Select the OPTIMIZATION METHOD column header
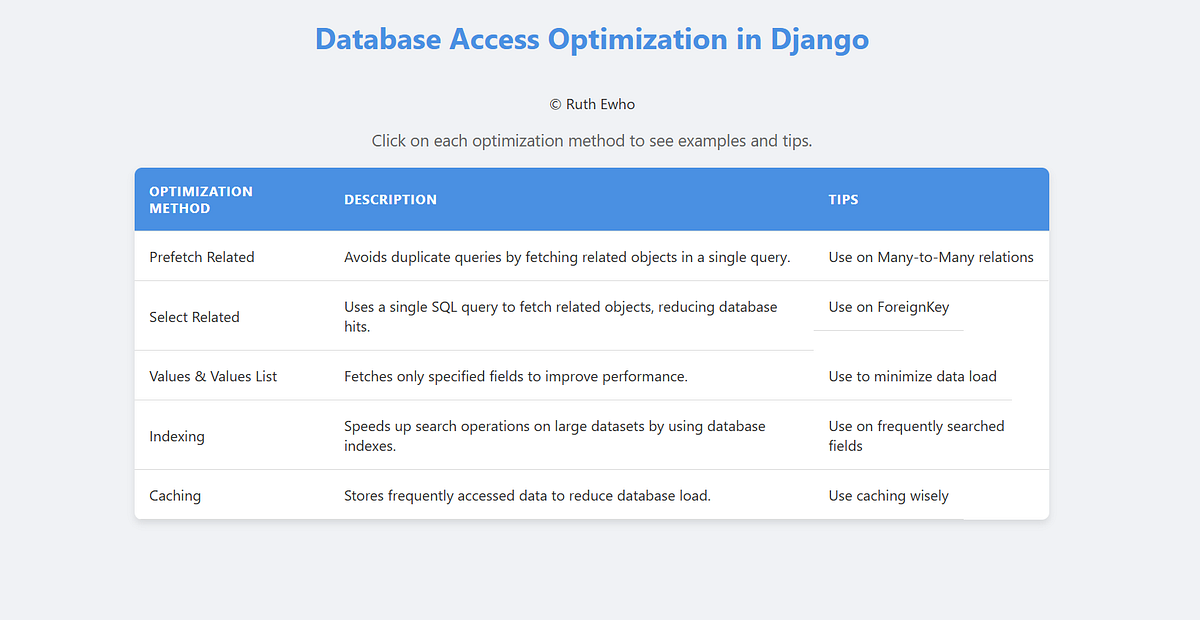Screen dimensions: 1200x620 (x=200, y=199)
